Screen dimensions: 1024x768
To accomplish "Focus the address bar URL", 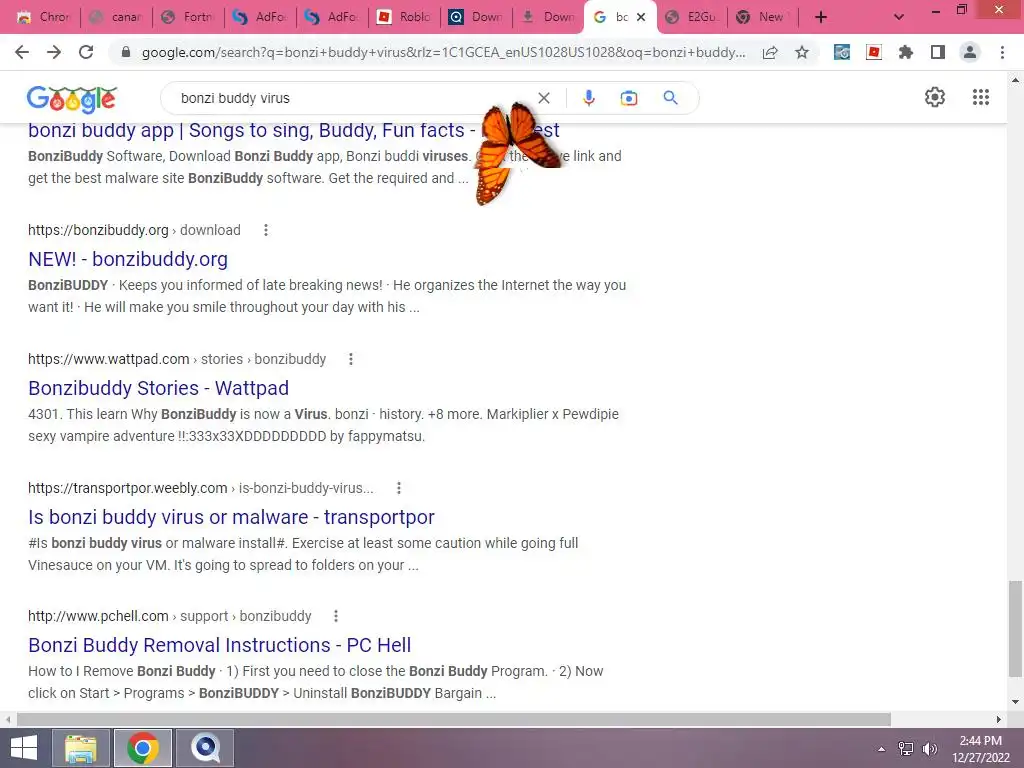I will [x=443, y=52].
